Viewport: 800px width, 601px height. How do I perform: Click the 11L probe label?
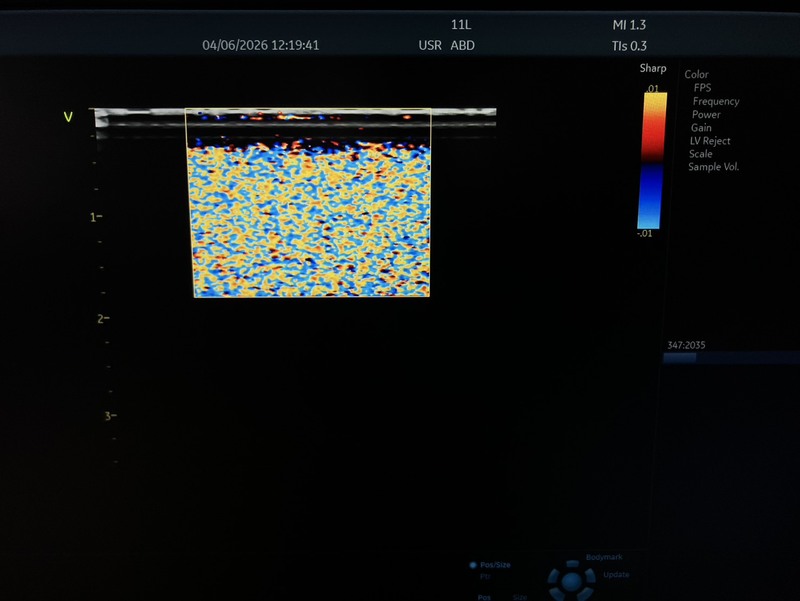(x=461, y=23)
